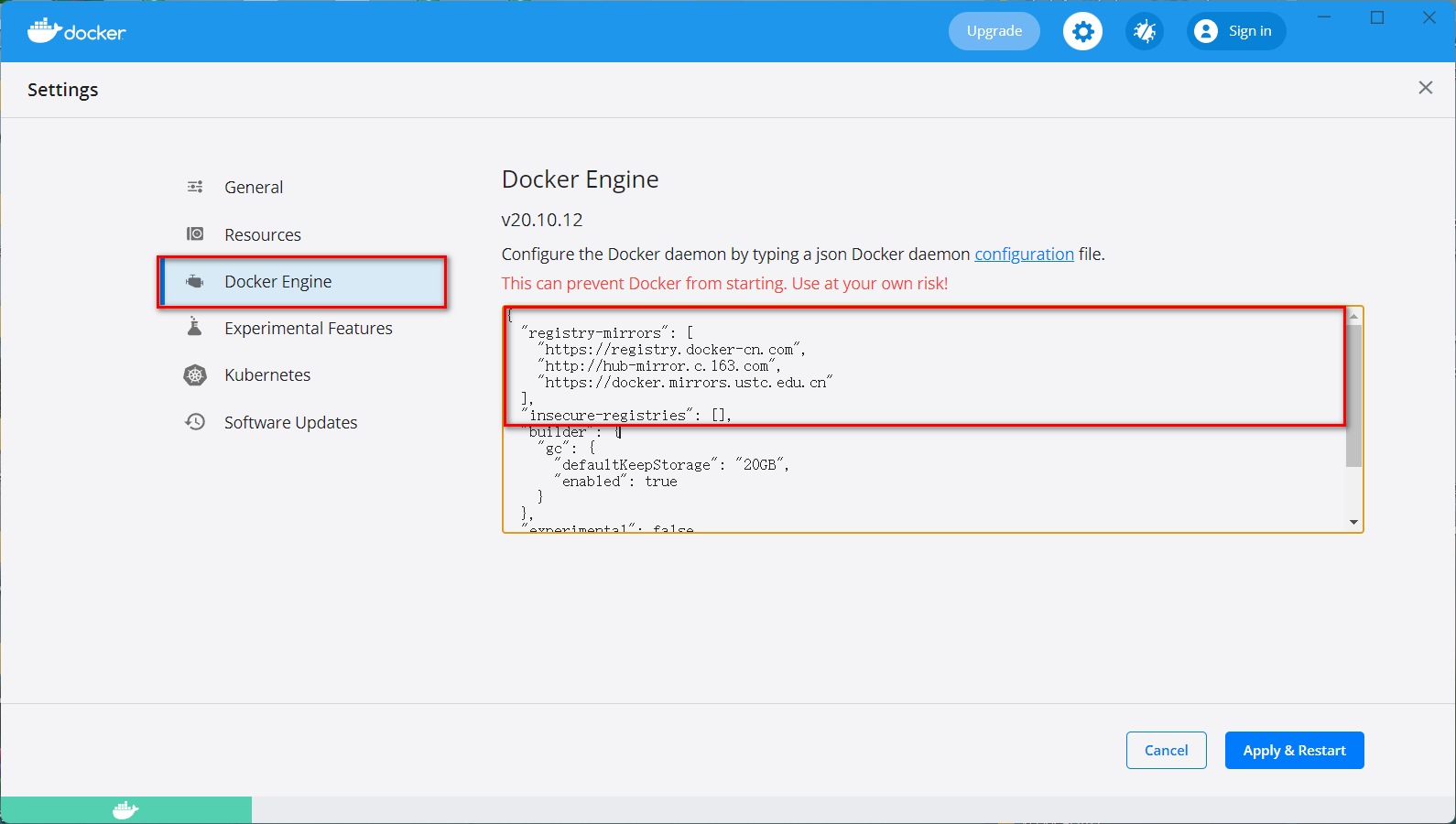Click the "insecure-registries" line
The width and height of the screenshot is (1456, 824).
[x=626, y=416]
